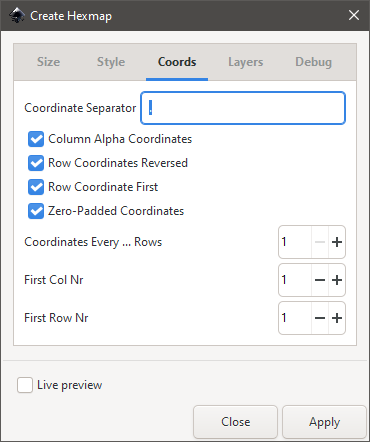Toggle Row Coordinates Reversed checkbox

pyautogui.click(x=36, y=163)
